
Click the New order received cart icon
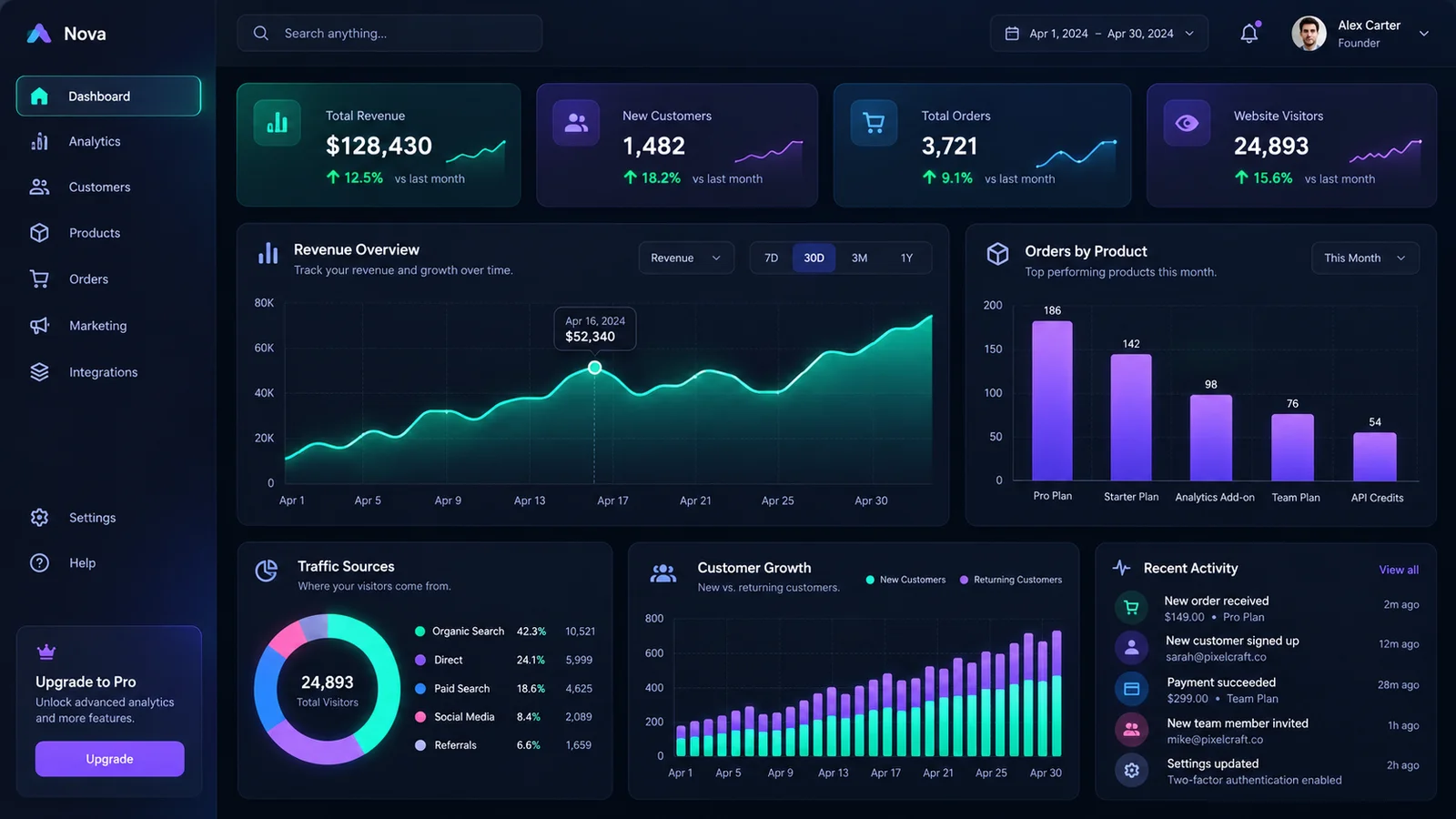click(x=1131, y=607)
